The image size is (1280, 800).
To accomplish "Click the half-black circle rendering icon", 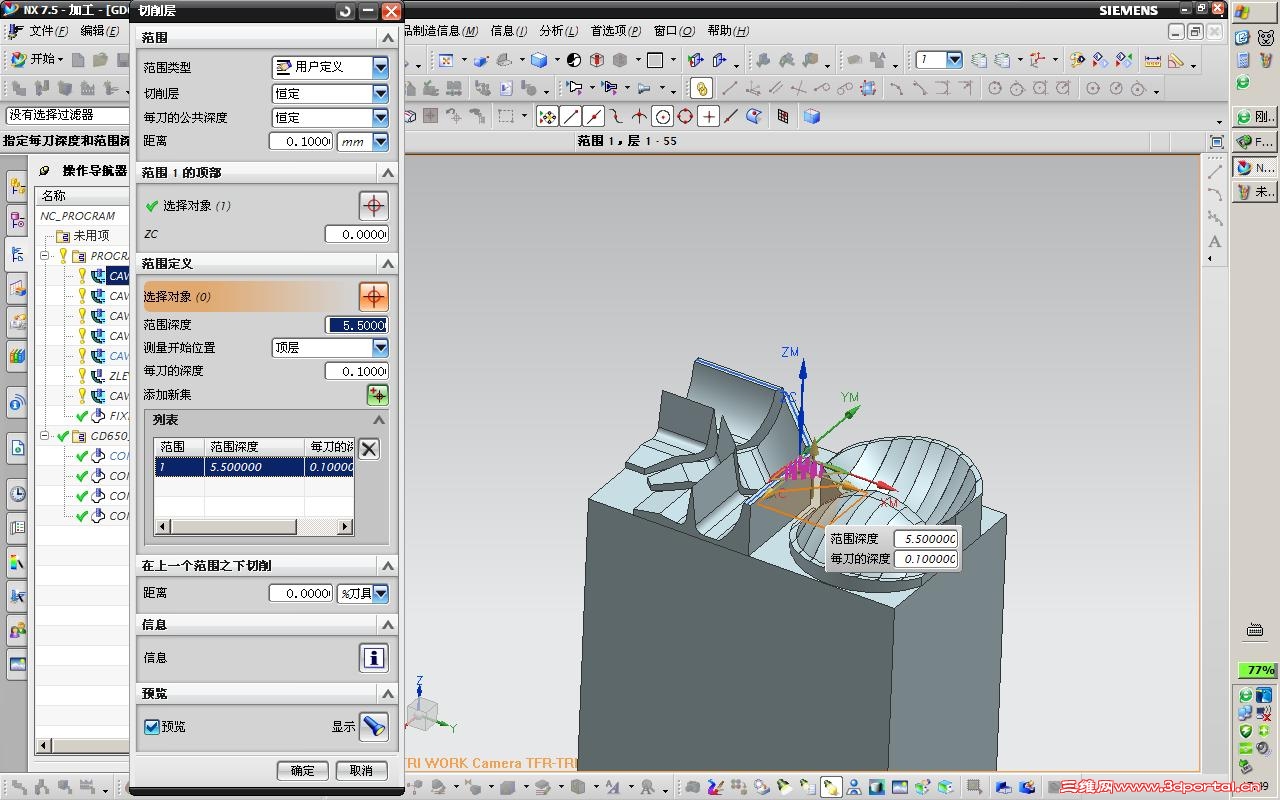I will click(574, 60).
